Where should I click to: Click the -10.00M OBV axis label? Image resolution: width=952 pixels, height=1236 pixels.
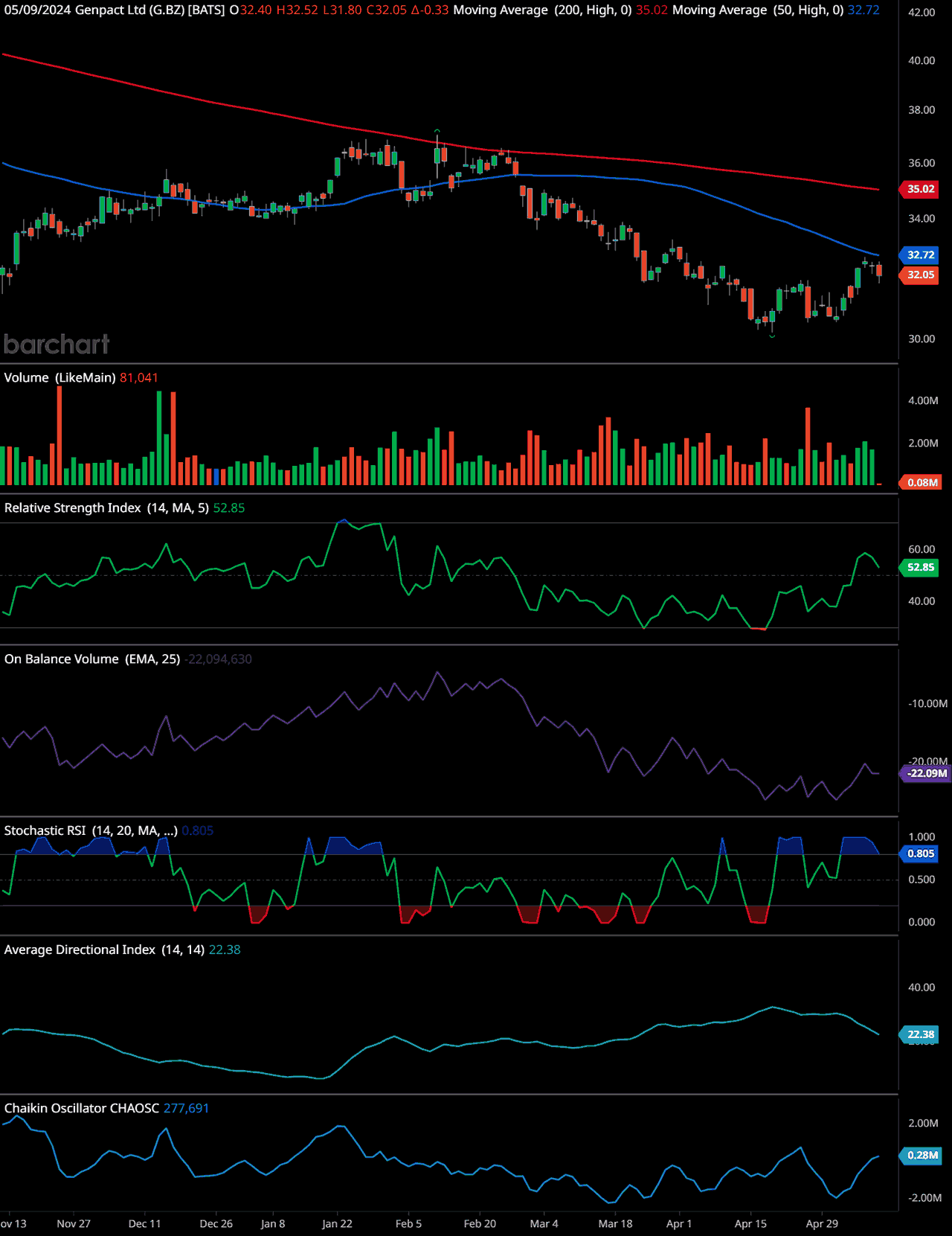pyautogui.click(x=927, y=703)
